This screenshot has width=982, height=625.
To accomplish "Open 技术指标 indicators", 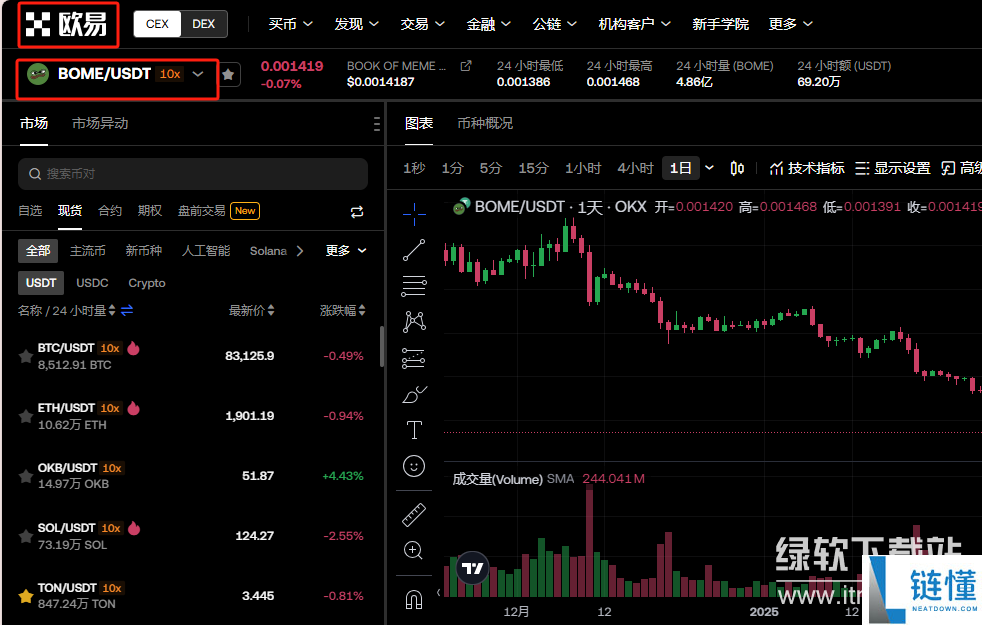I will coord(807,168).
